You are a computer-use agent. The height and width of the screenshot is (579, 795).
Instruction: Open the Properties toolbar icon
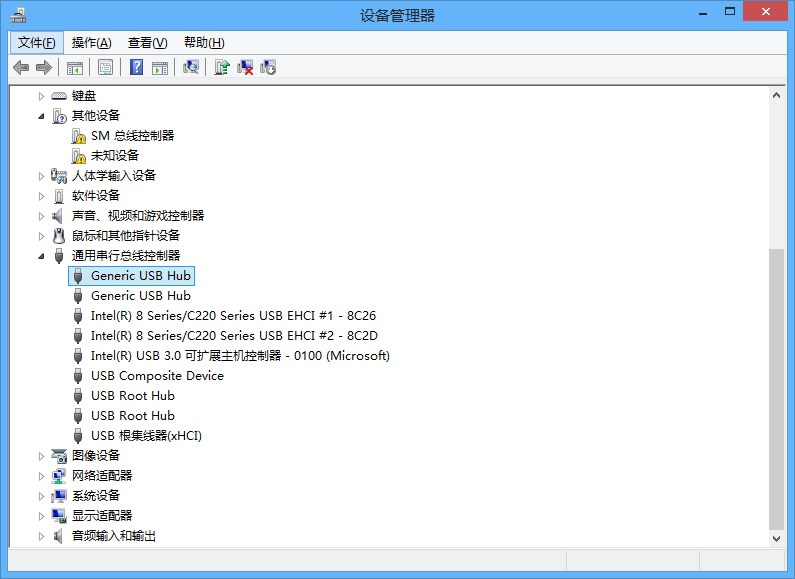click(105, 67)
